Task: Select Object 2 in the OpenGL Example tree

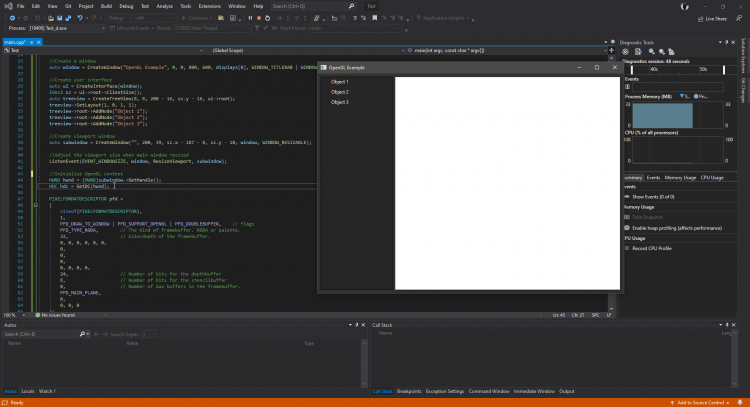Action: pyautogui.click(x=340, y=92)
